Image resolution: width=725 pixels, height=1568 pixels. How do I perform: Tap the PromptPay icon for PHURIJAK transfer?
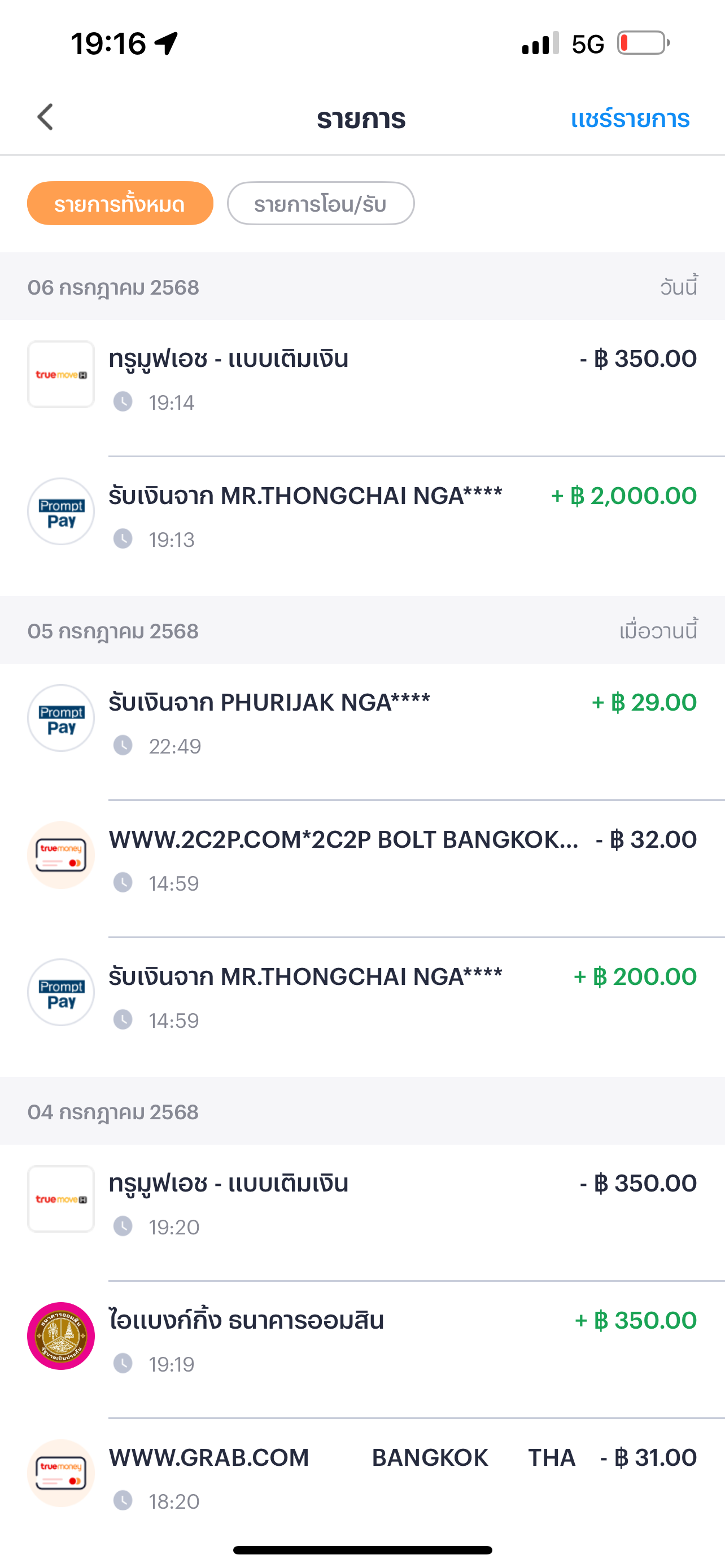[61, 717]
